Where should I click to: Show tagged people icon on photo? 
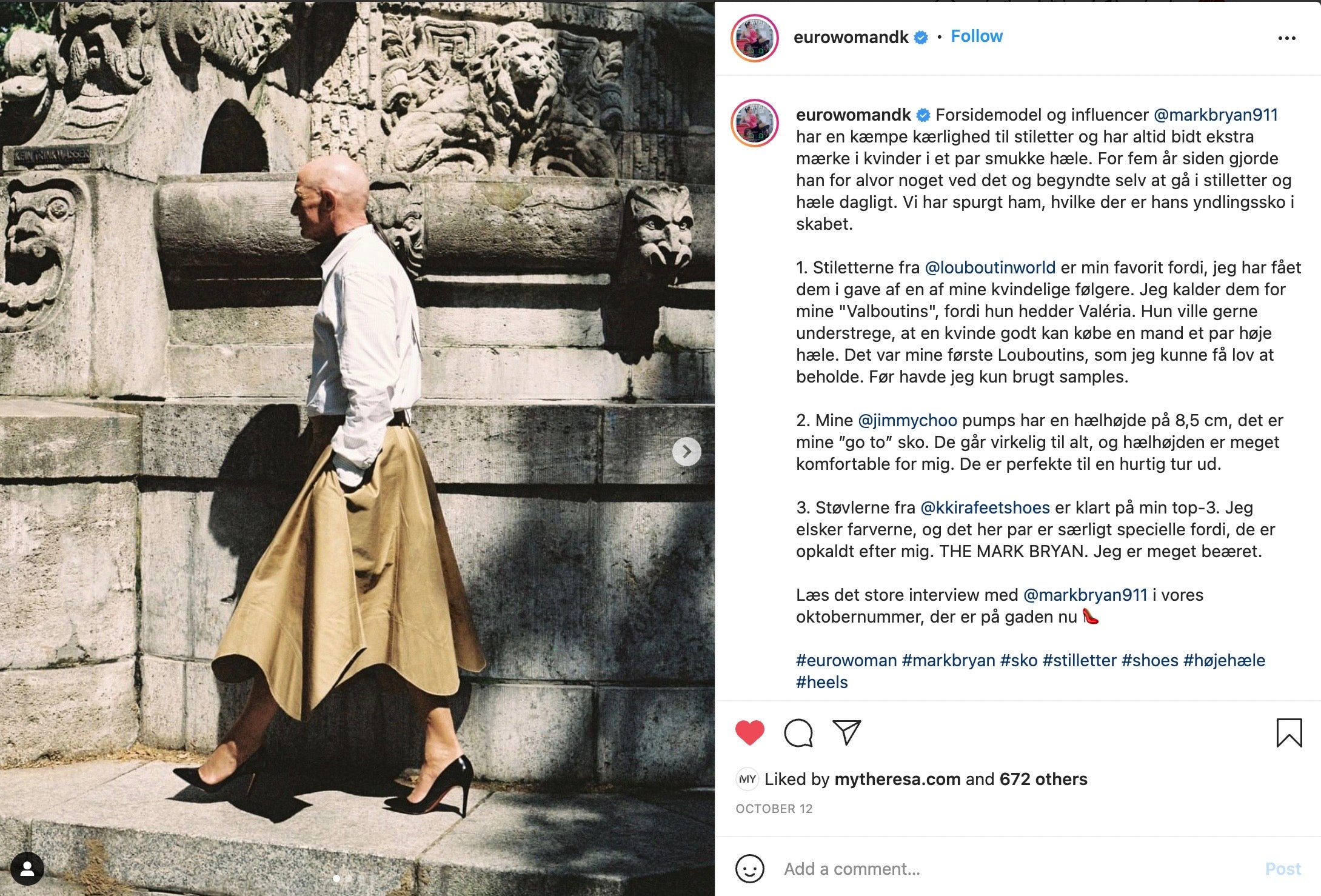tap(27, 869)
